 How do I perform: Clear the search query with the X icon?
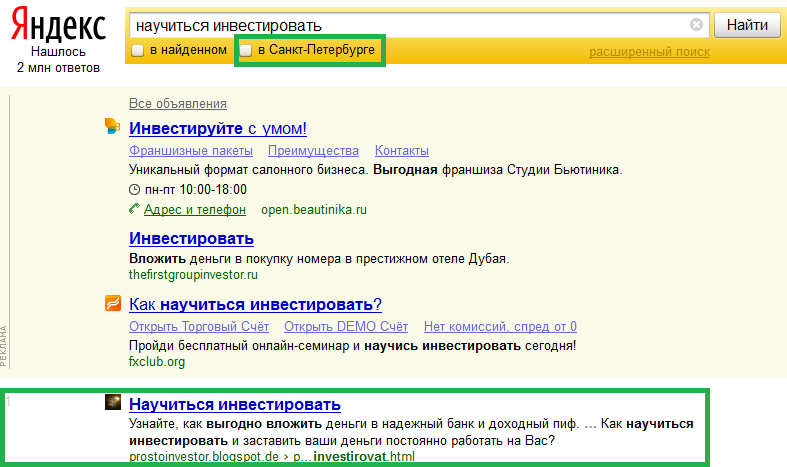[696, 24]
